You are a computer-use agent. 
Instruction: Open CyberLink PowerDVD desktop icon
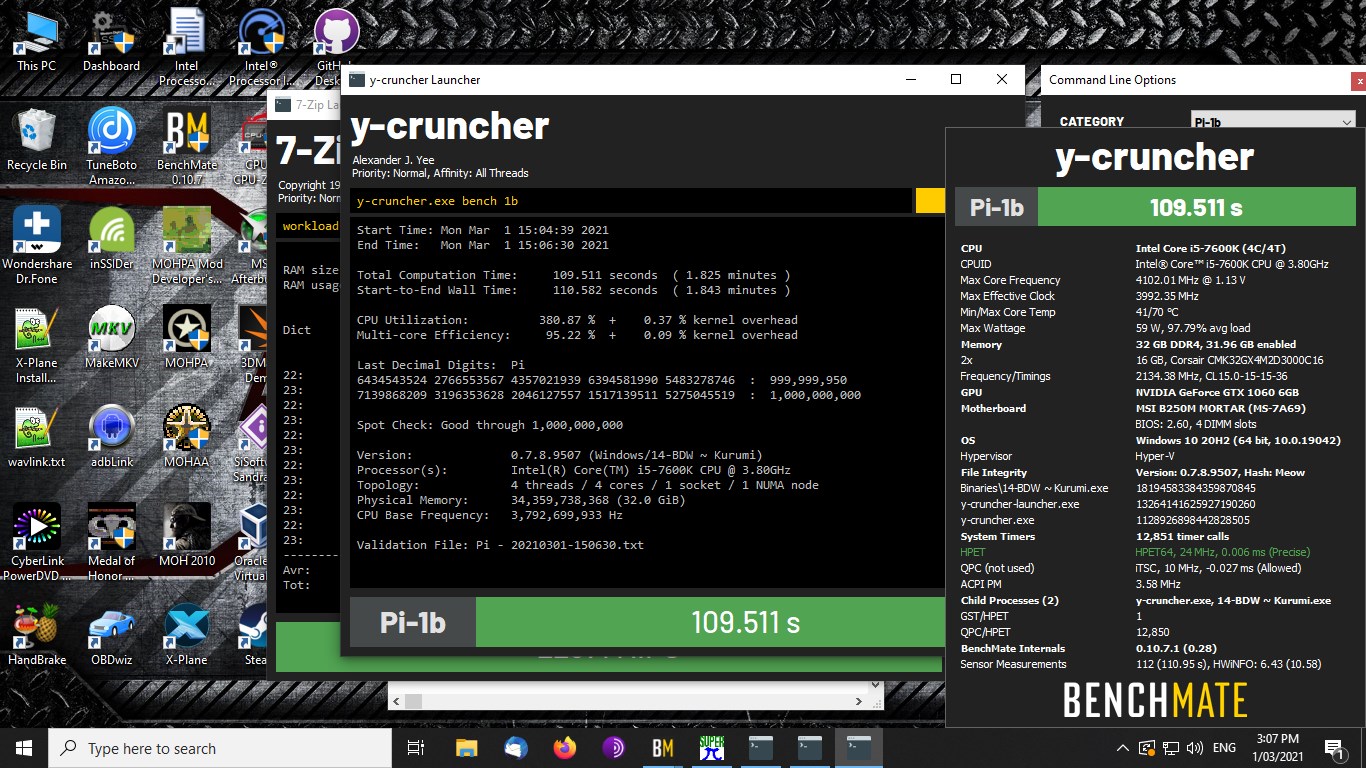coord(37,542)
